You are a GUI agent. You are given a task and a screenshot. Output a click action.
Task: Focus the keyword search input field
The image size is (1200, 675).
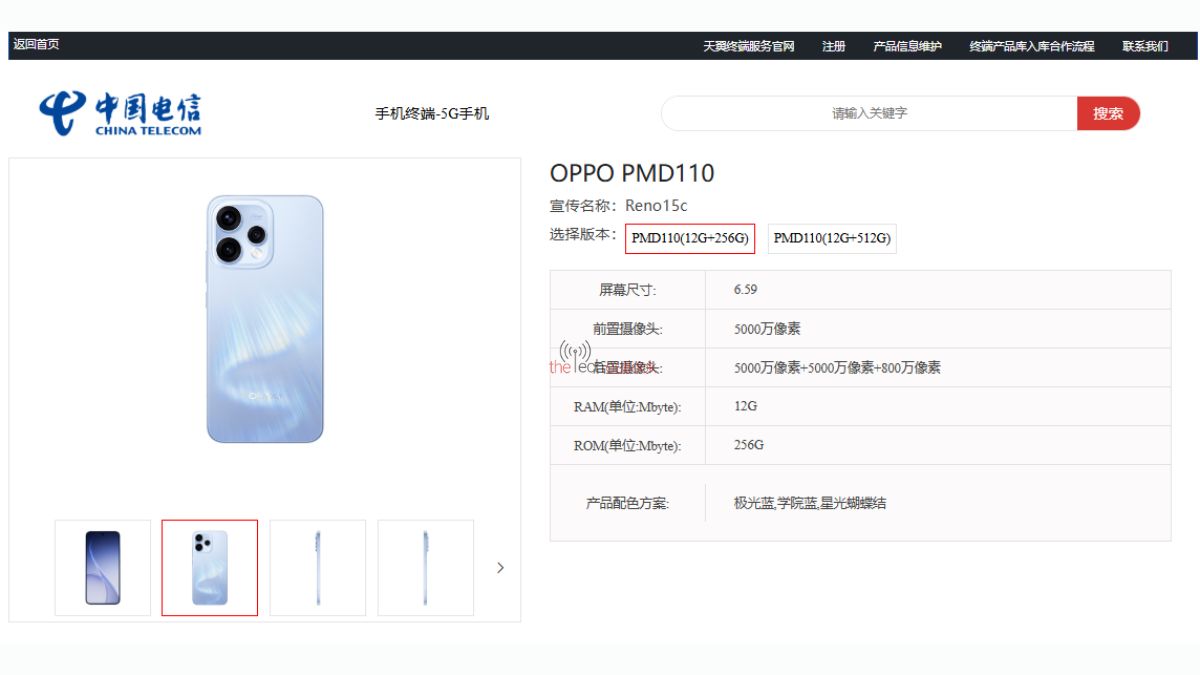click(x=869, y=114)
